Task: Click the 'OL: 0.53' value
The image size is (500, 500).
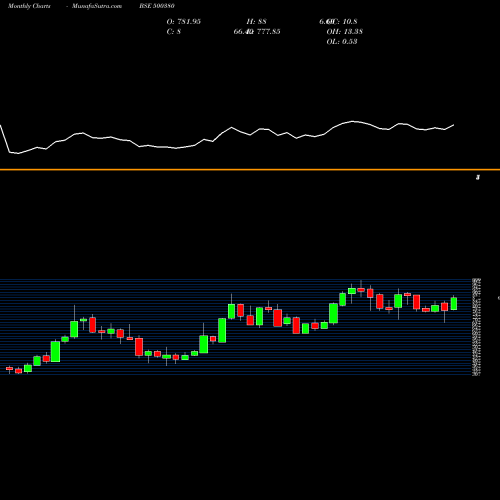Action: tap(342, 42)
